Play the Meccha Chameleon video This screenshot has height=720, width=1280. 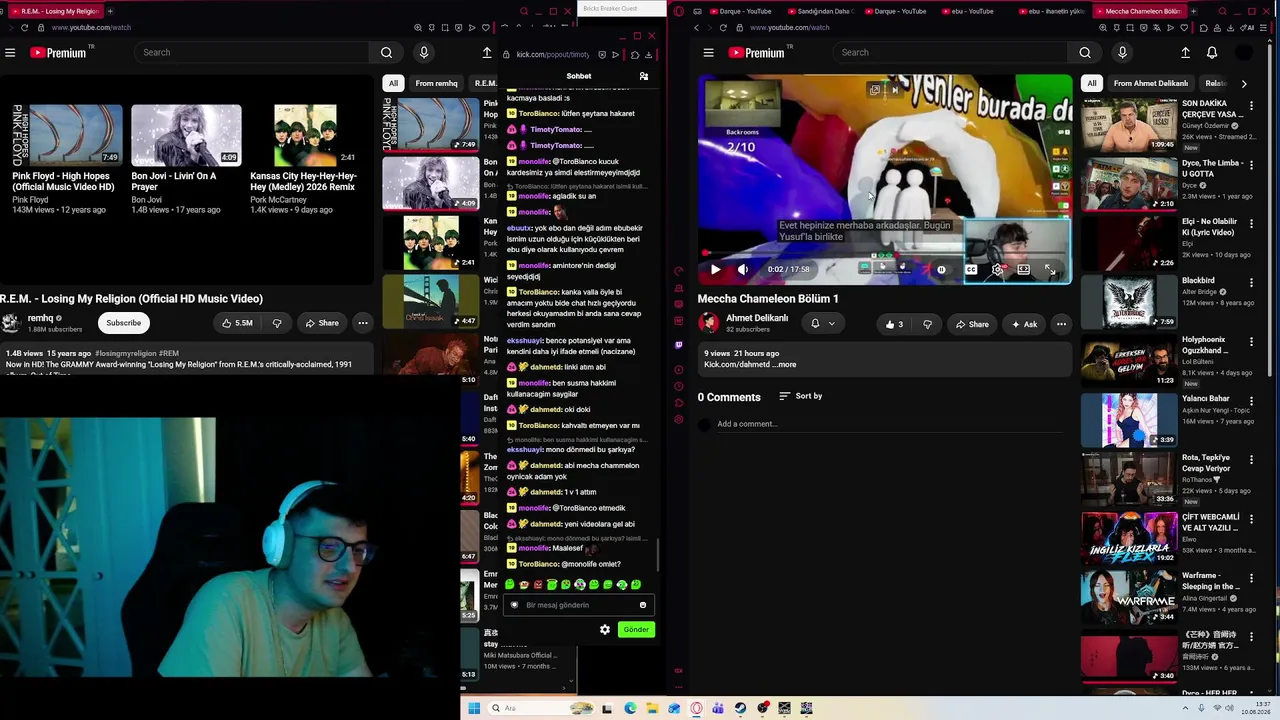click(x=715, y=269)
